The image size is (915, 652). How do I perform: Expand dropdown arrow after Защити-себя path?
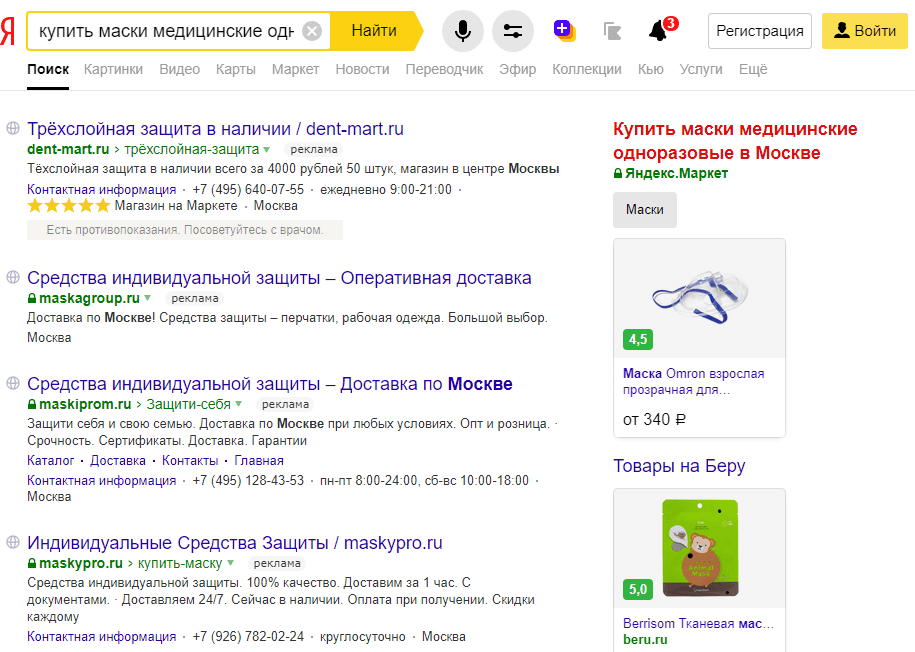[x=238, y=405]
